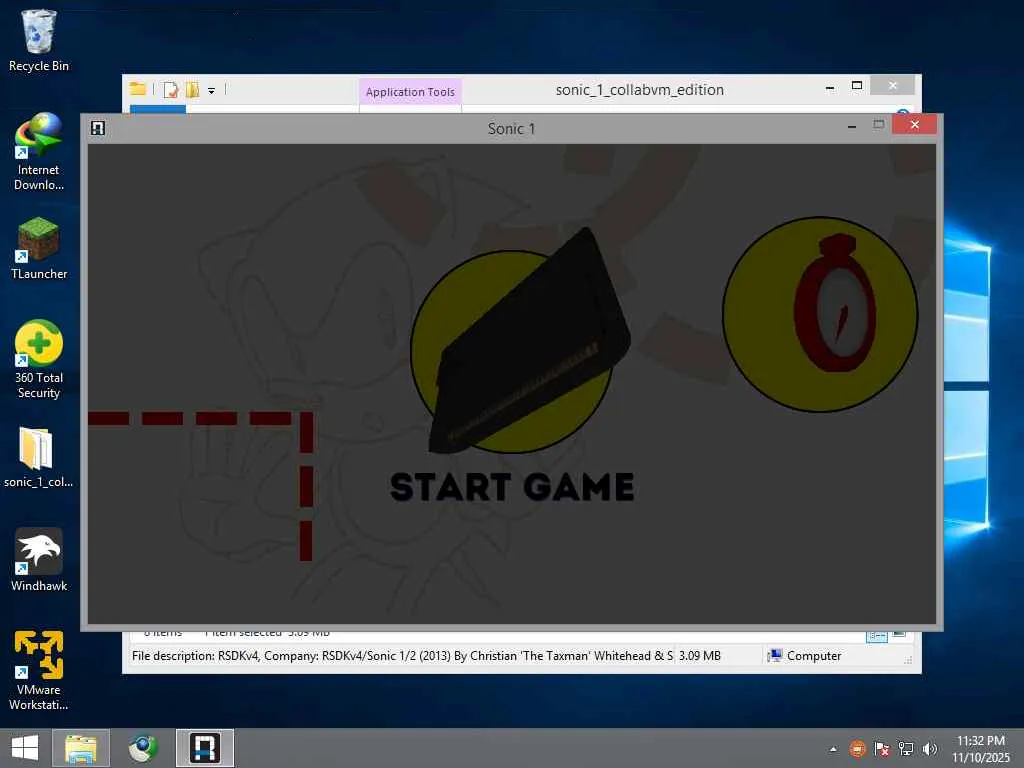Show hidden tray icons arrow
The height and width of the screenshot is (768, 1024).
click(x=833, y=749)
